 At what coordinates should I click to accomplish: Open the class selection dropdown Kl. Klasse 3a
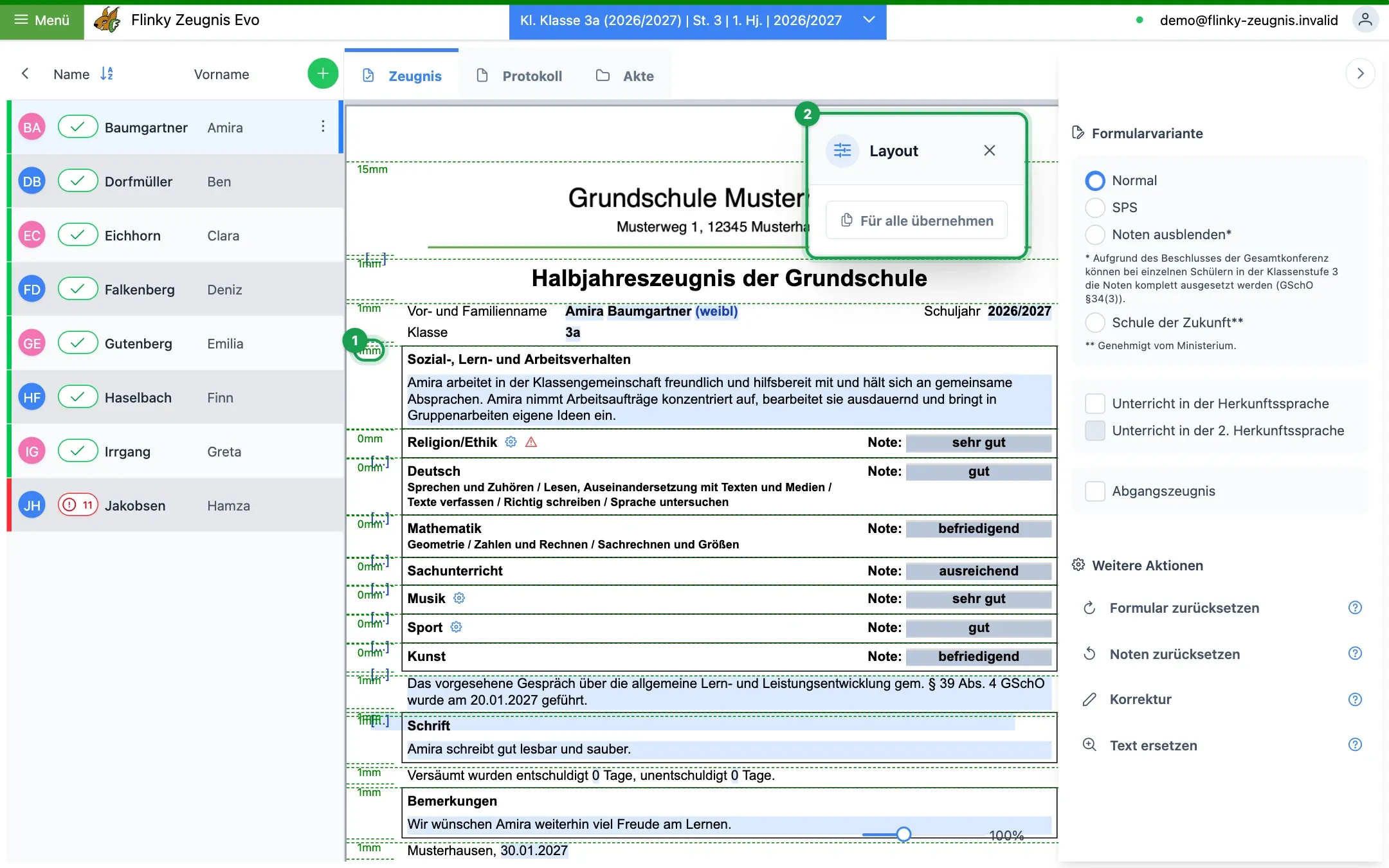[x=698, y=21]
